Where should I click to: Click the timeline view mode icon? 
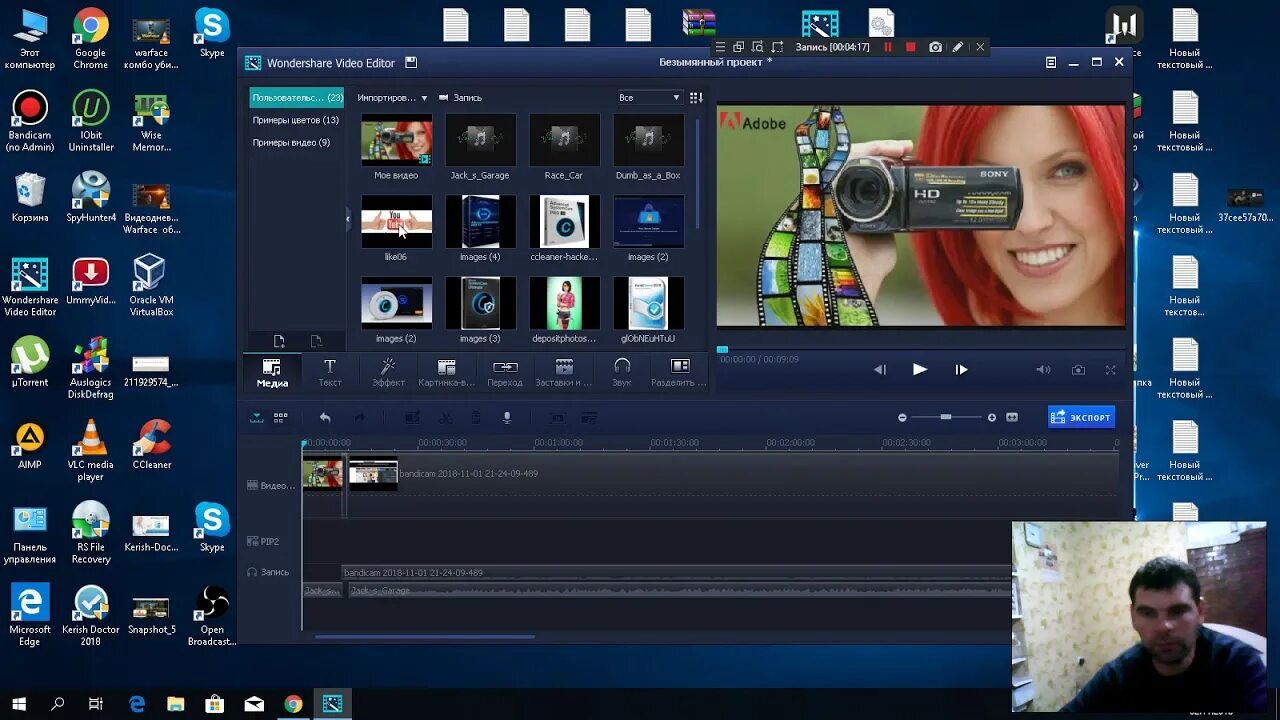point(257,417)
